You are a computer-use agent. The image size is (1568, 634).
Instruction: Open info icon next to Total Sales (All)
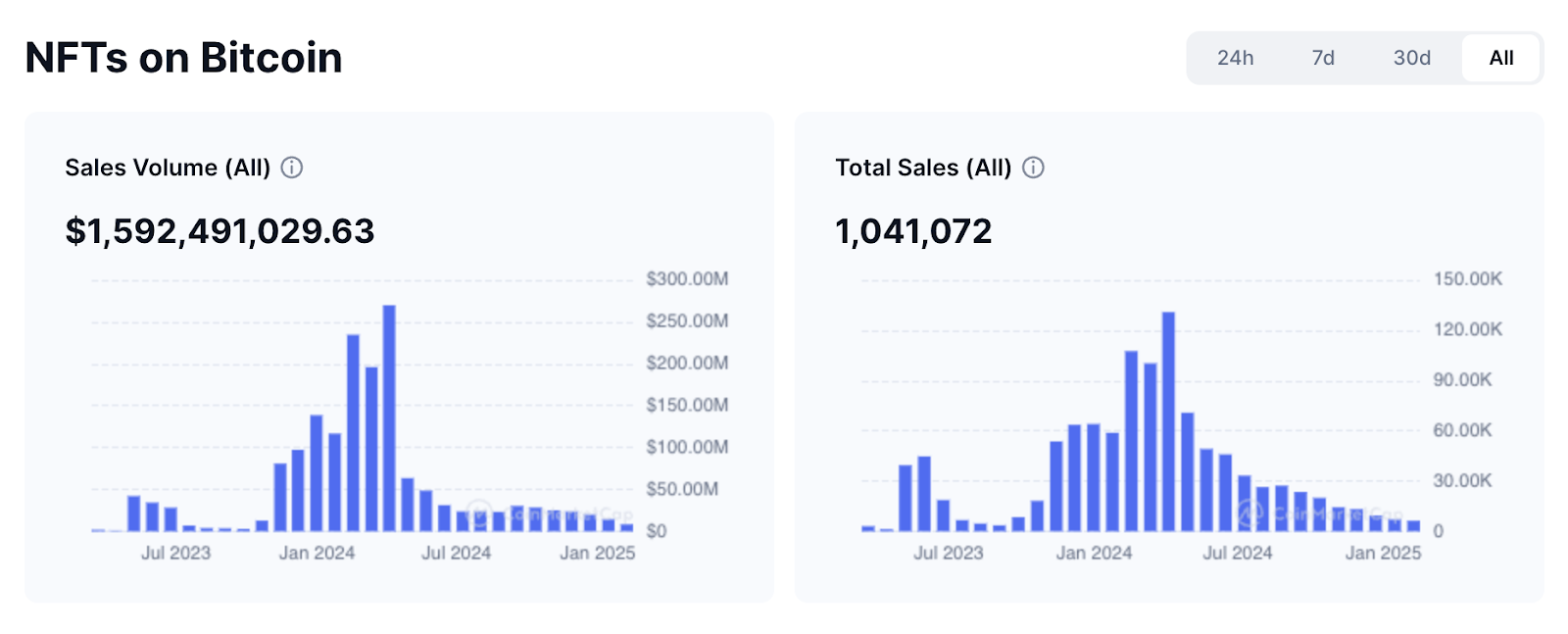(x=1033, y=168)
